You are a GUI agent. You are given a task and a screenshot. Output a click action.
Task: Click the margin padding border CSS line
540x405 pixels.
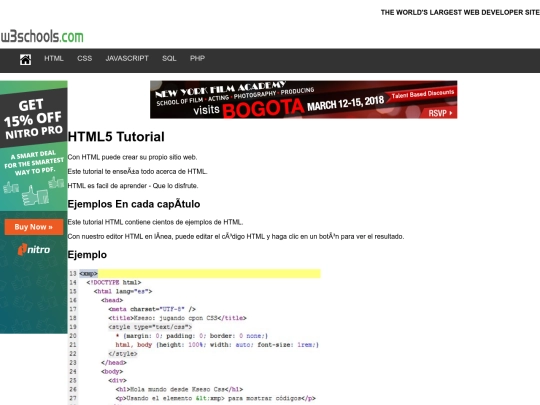[191, 336]
